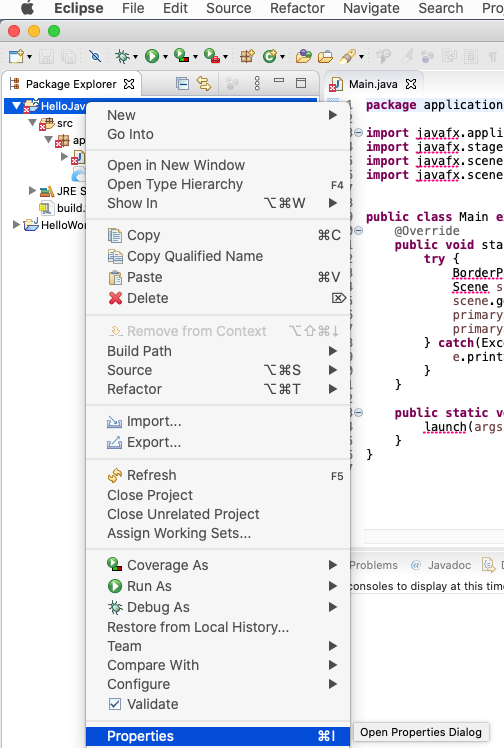Click the New wizard toolbar icon
The height and width of the screenshot is (748, 504).
click(x=16, y=56)
